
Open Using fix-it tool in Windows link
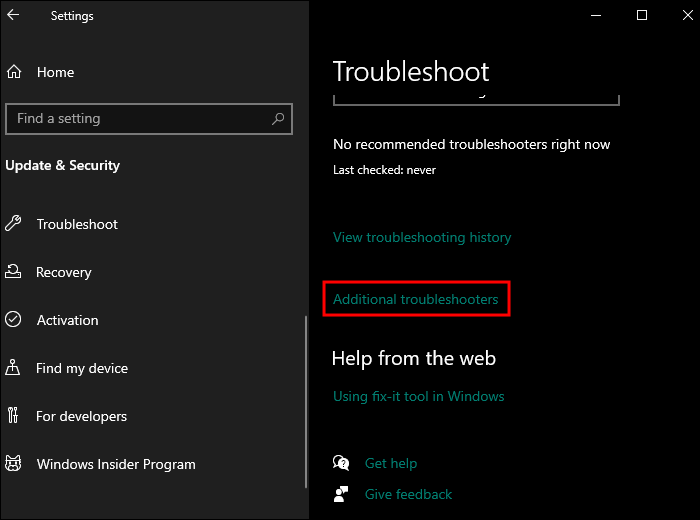tap(418, 396)
